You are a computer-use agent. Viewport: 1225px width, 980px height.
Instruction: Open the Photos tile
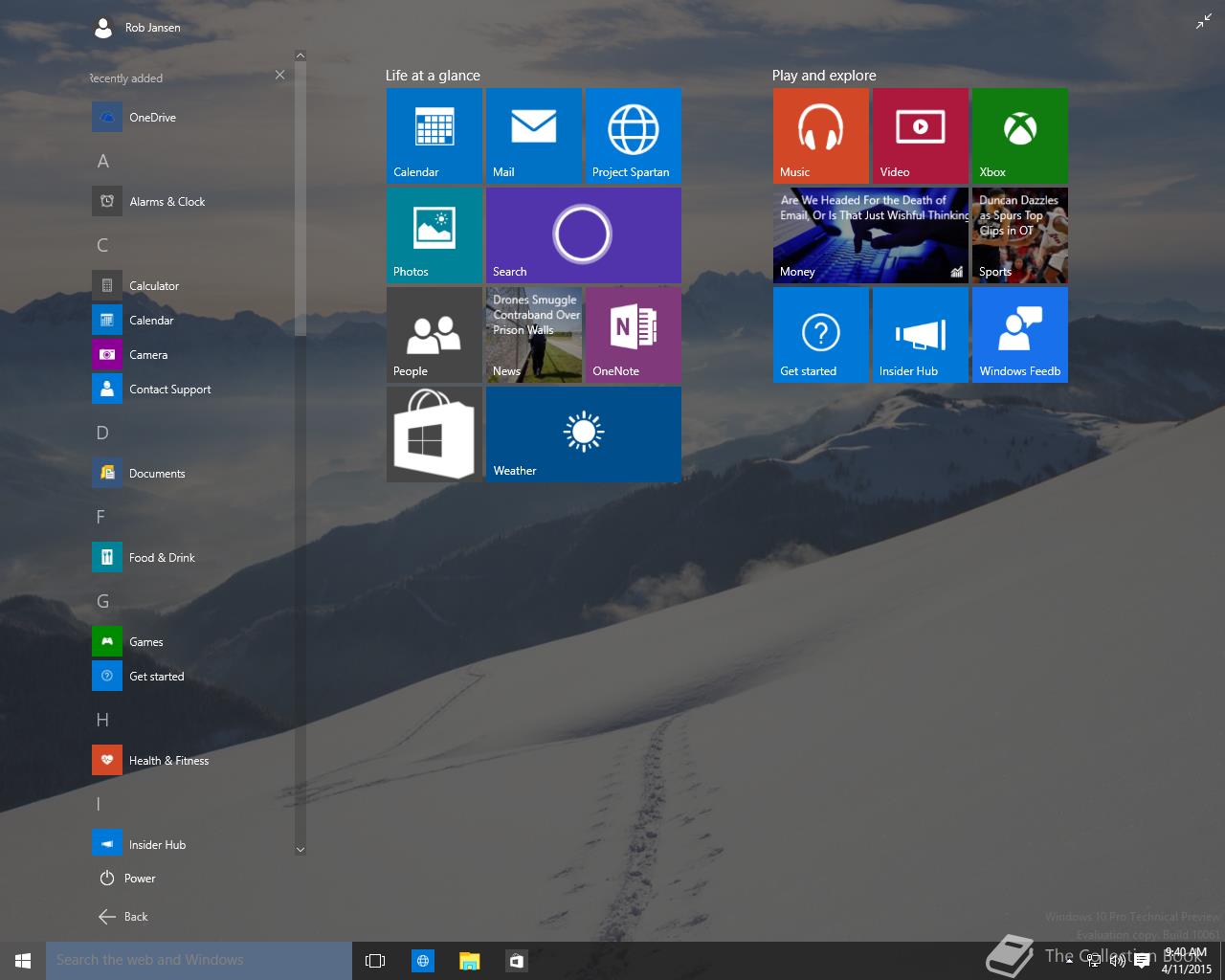click(434, 235)
